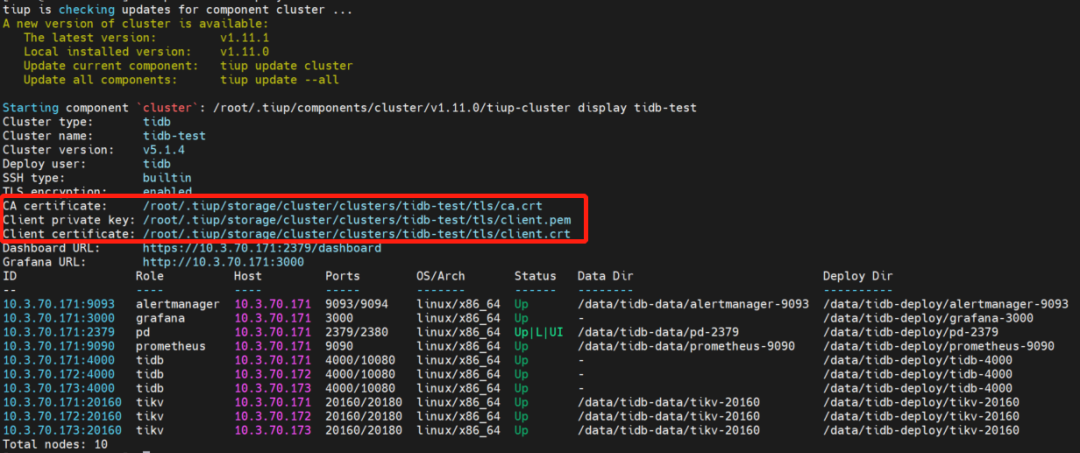Click the pd status Up|L|UI
This screenshot has height=453, width=1080.
[539, 332]
